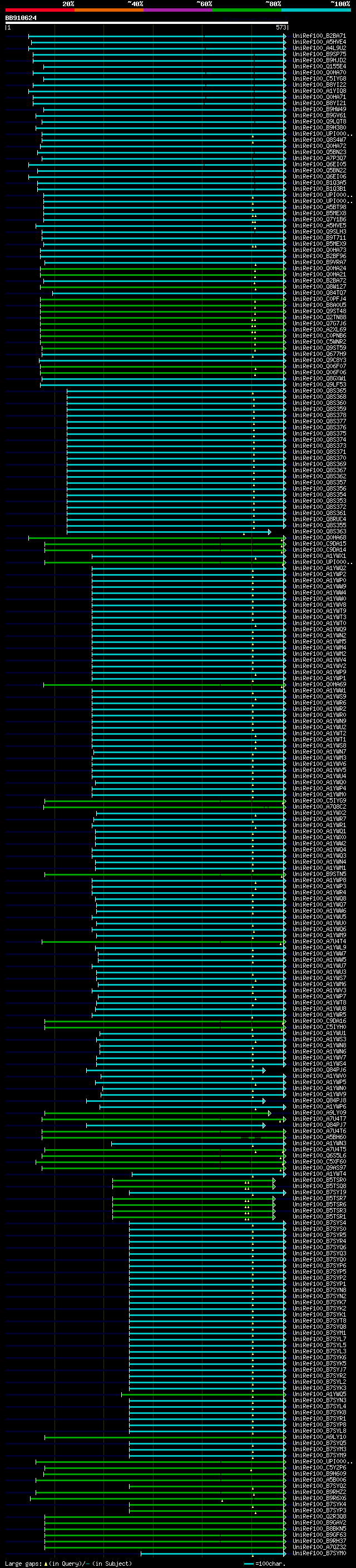Viewport: 356px width, 1568px height.
Task: Open hit UniRef100_A5HVE4
Action: pos(319,42)
